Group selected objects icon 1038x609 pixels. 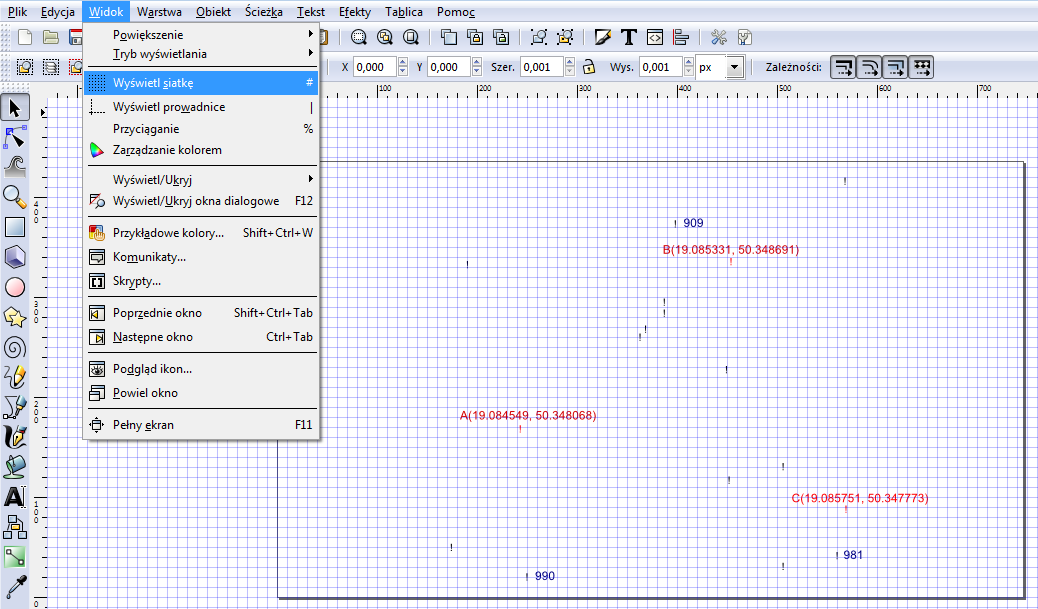(539, 37)
